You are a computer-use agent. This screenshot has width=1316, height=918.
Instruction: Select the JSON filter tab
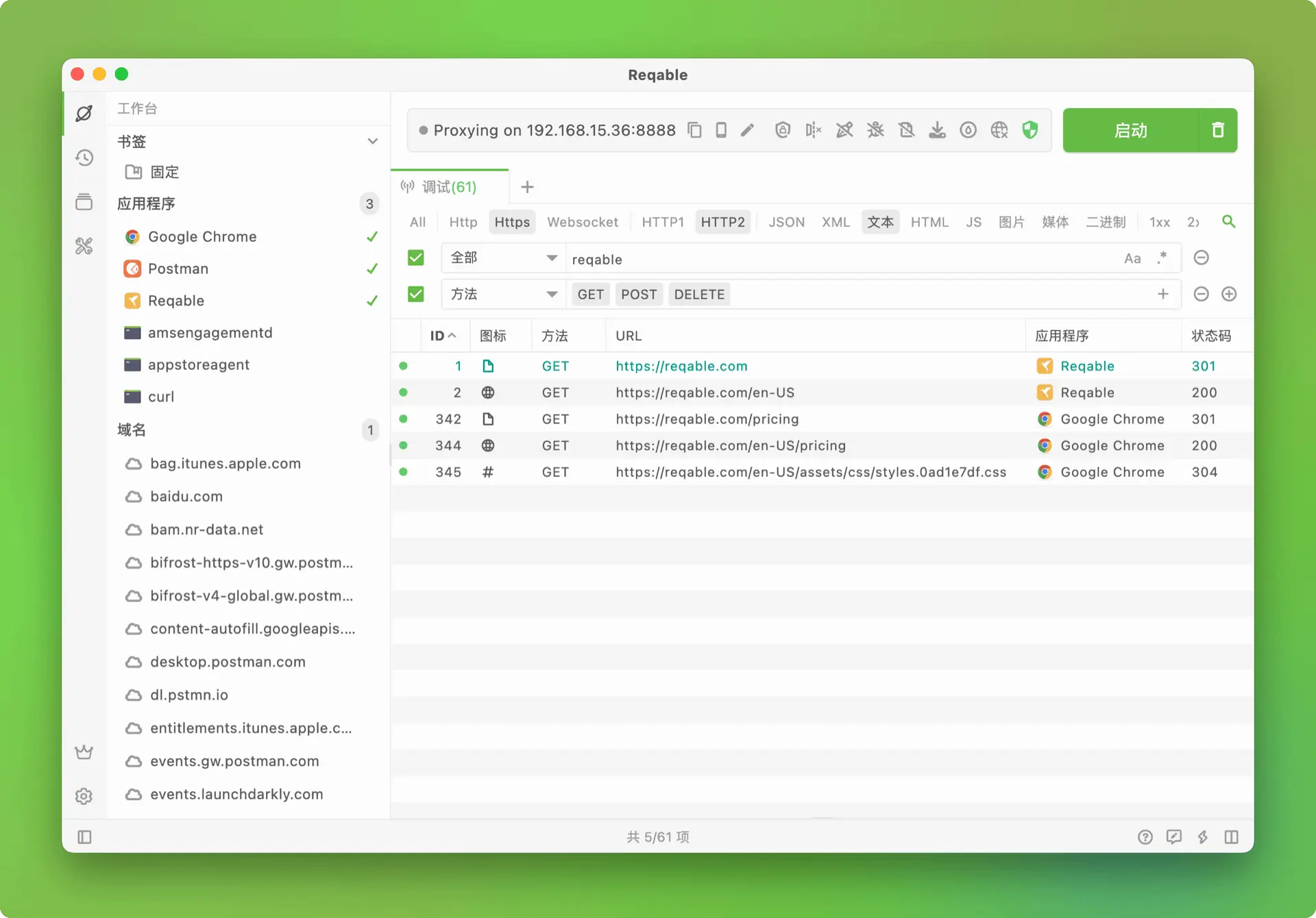pyautogui.click(x=787, y=222)
